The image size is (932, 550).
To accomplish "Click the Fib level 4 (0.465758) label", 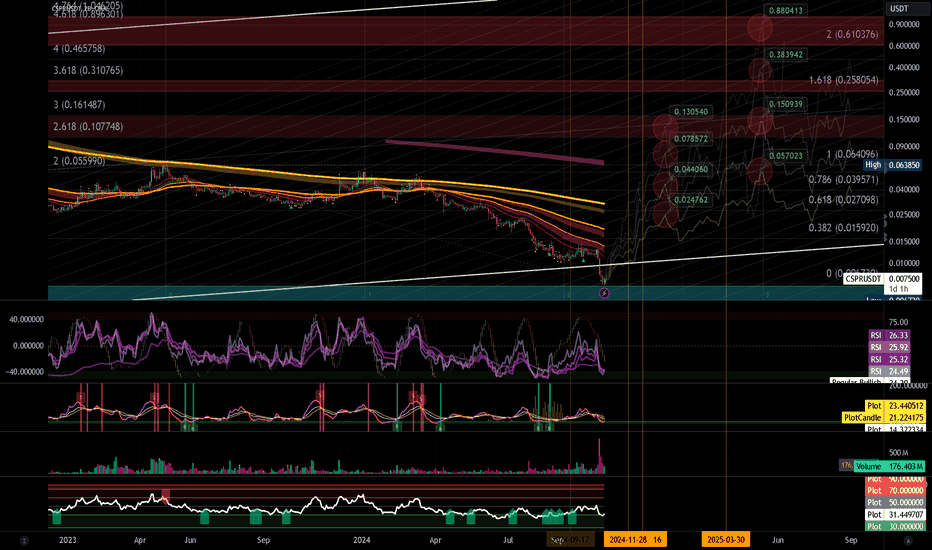I will pyautogui.click(x=79, y=49).
